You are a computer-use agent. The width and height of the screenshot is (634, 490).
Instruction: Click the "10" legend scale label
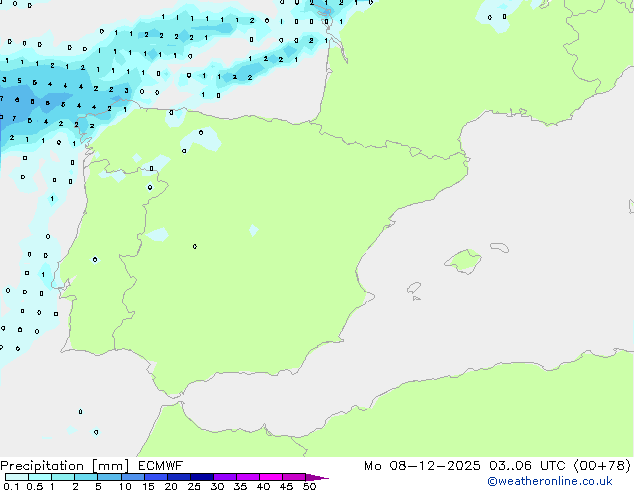click(x=125, y=486)
